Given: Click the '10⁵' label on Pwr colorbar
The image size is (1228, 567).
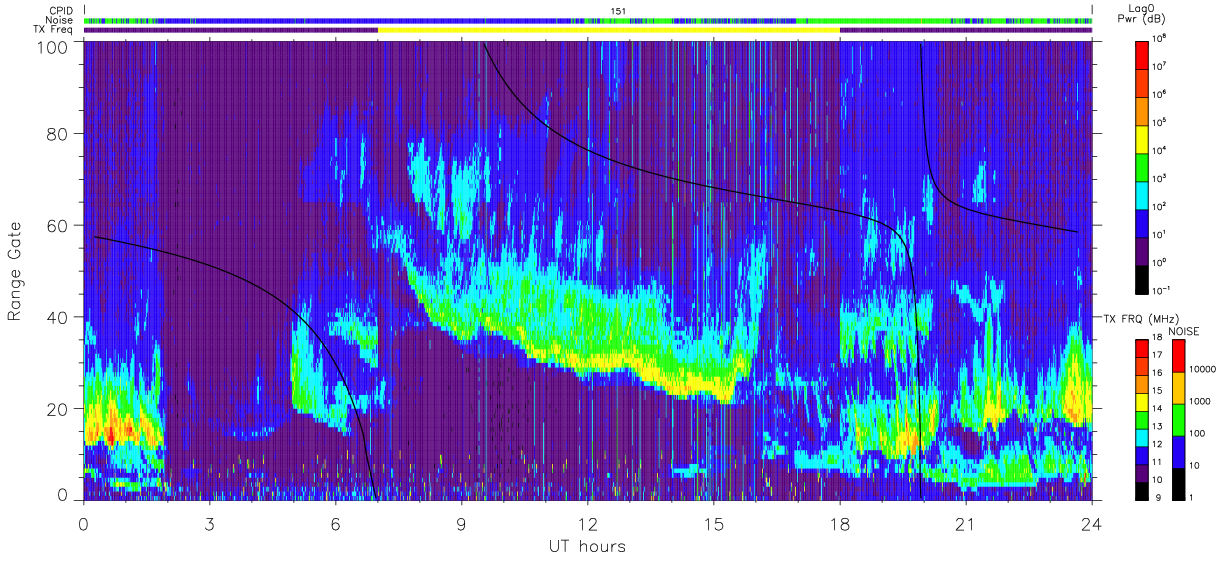Looking at the screenshot, I should click(1160, 122).
